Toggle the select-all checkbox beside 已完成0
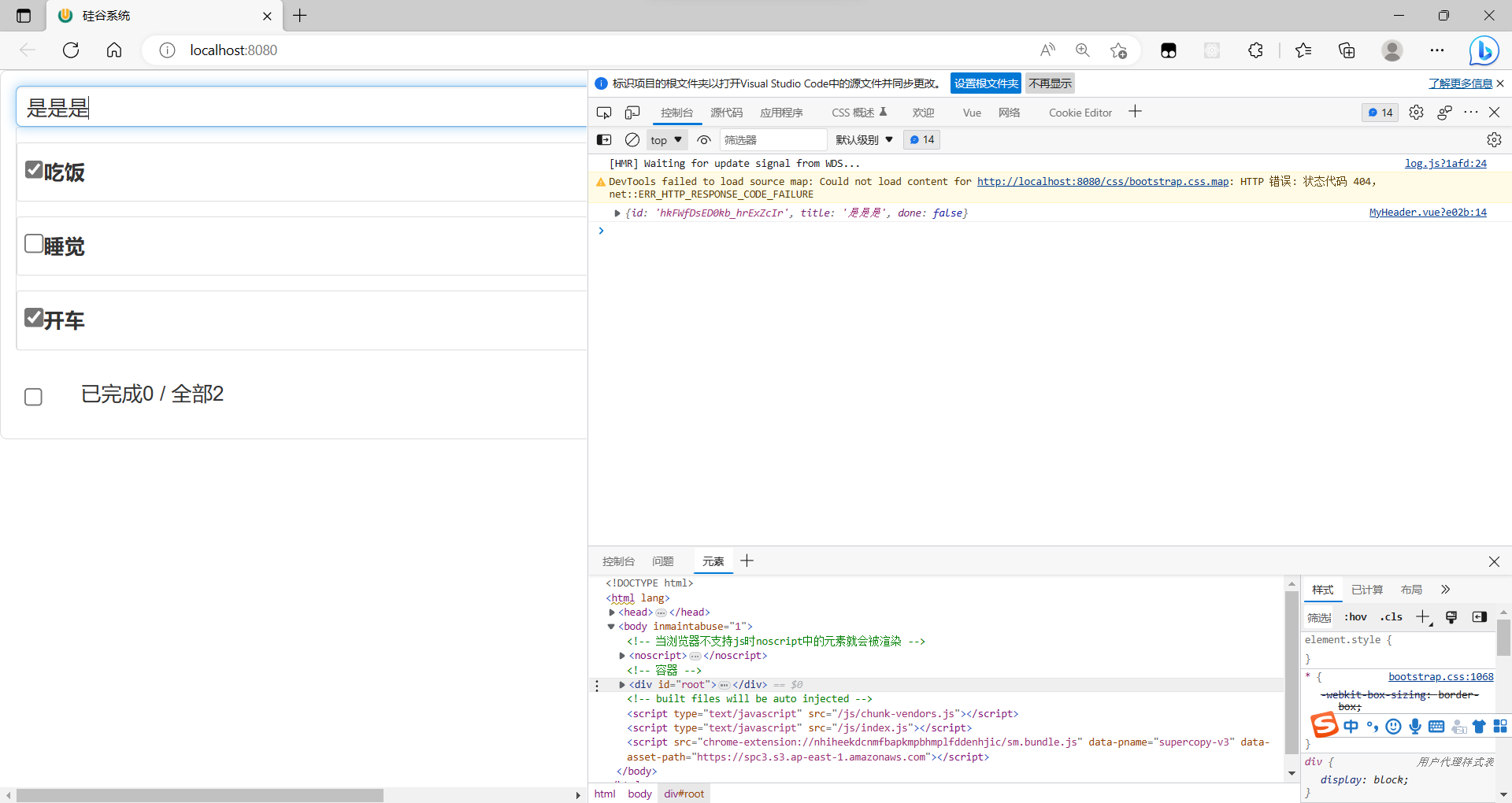 pyautogui.click(x=33, y=397)
